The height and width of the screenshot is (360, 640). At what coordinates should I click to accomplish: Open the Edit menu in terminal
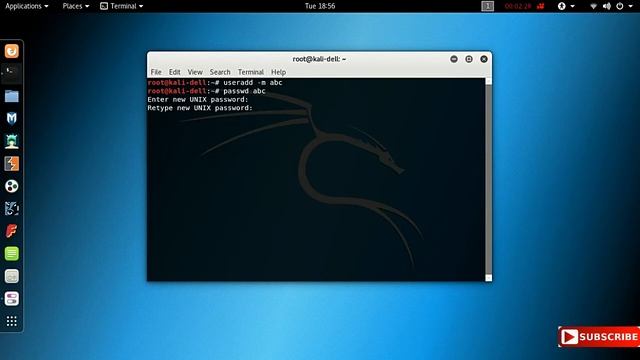click(174, 72)
